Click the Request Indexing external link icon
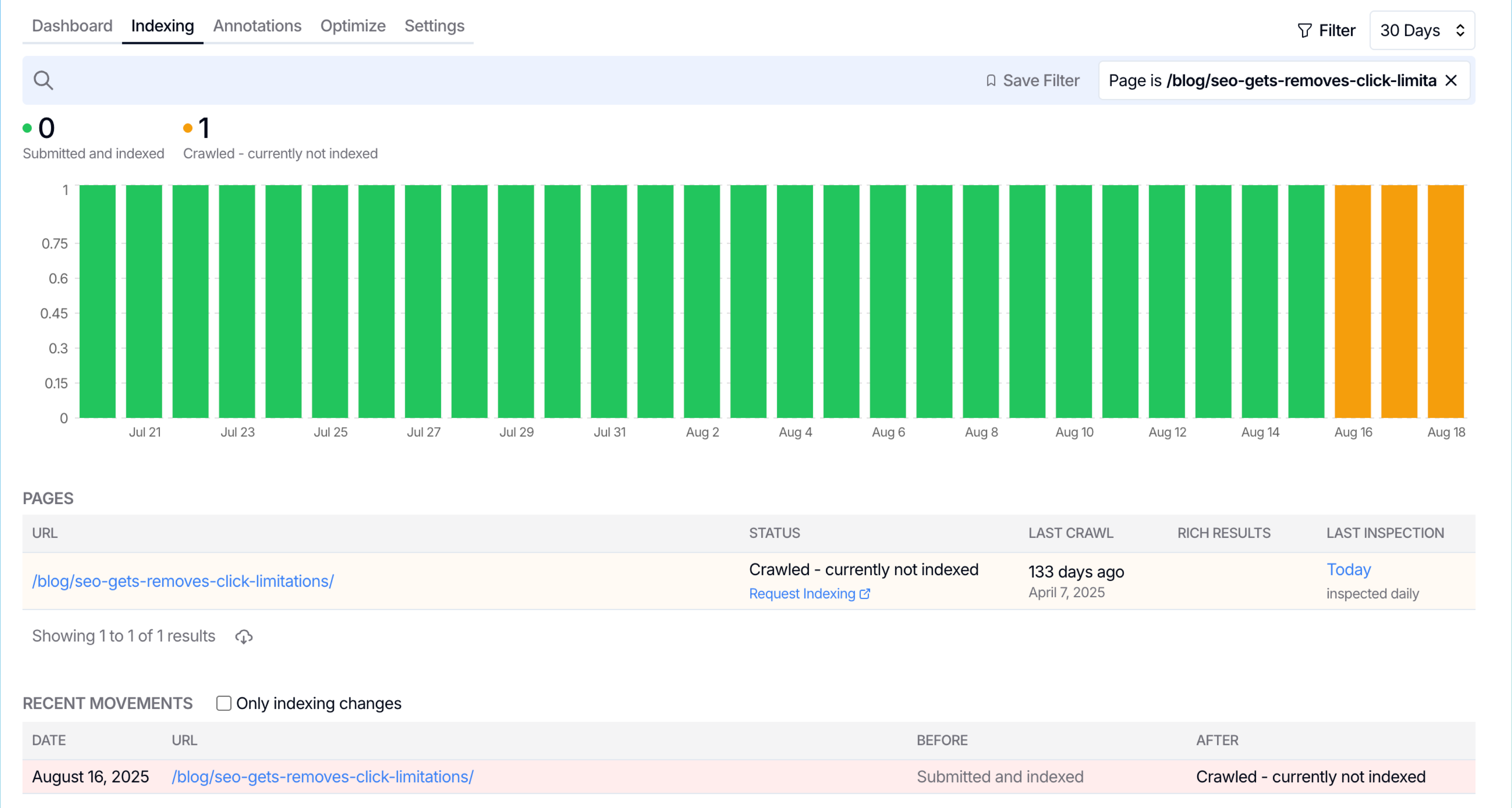 tap(864, 593)
